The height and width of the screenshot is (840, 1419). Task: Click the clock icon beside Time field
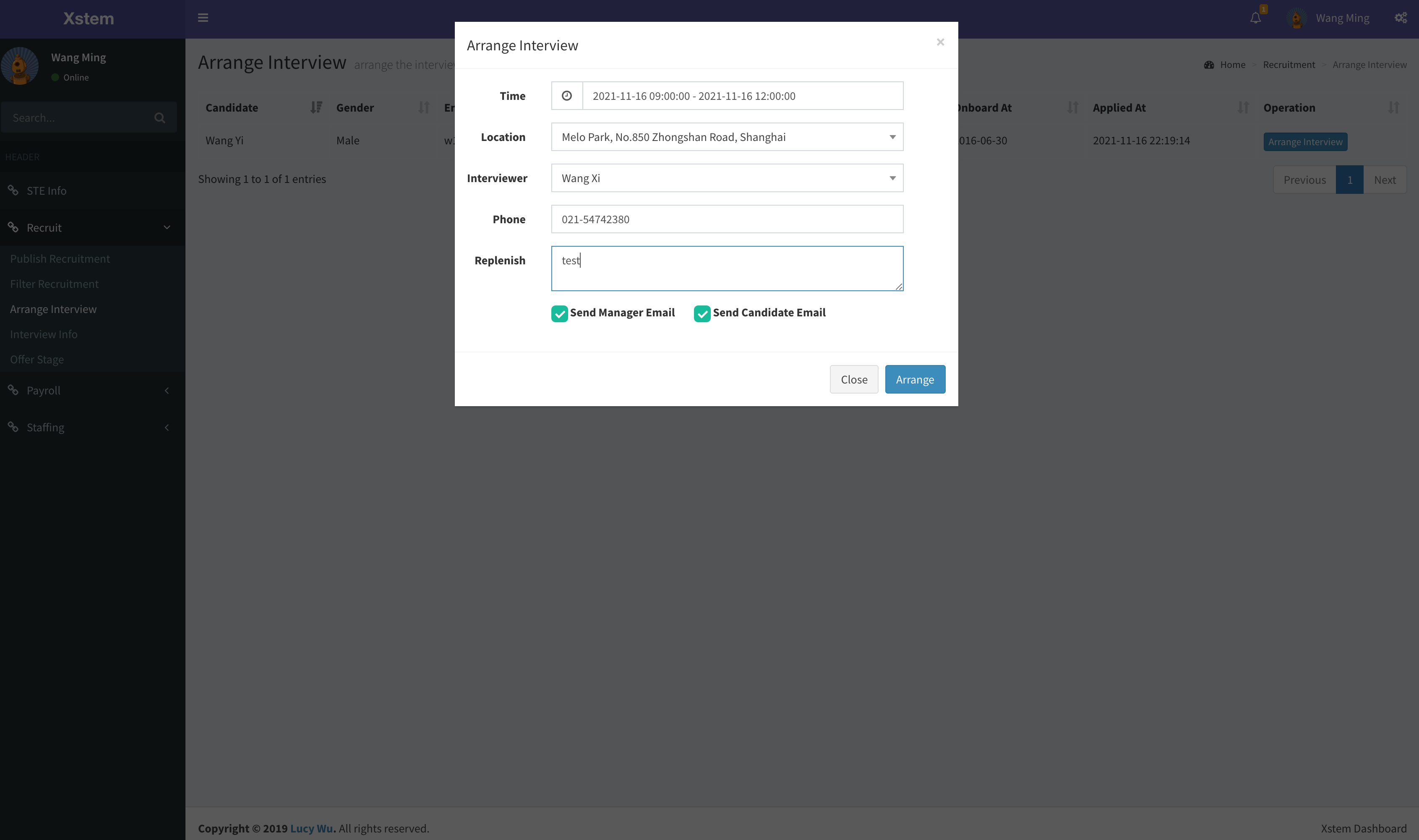click(566, 96)
